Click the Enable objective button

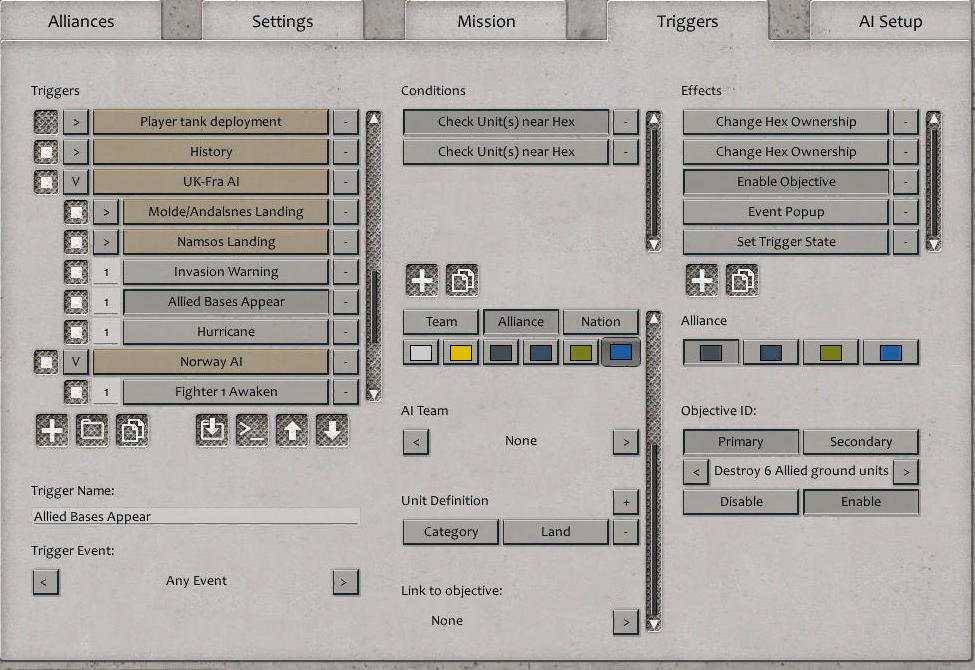coord(861,501)
